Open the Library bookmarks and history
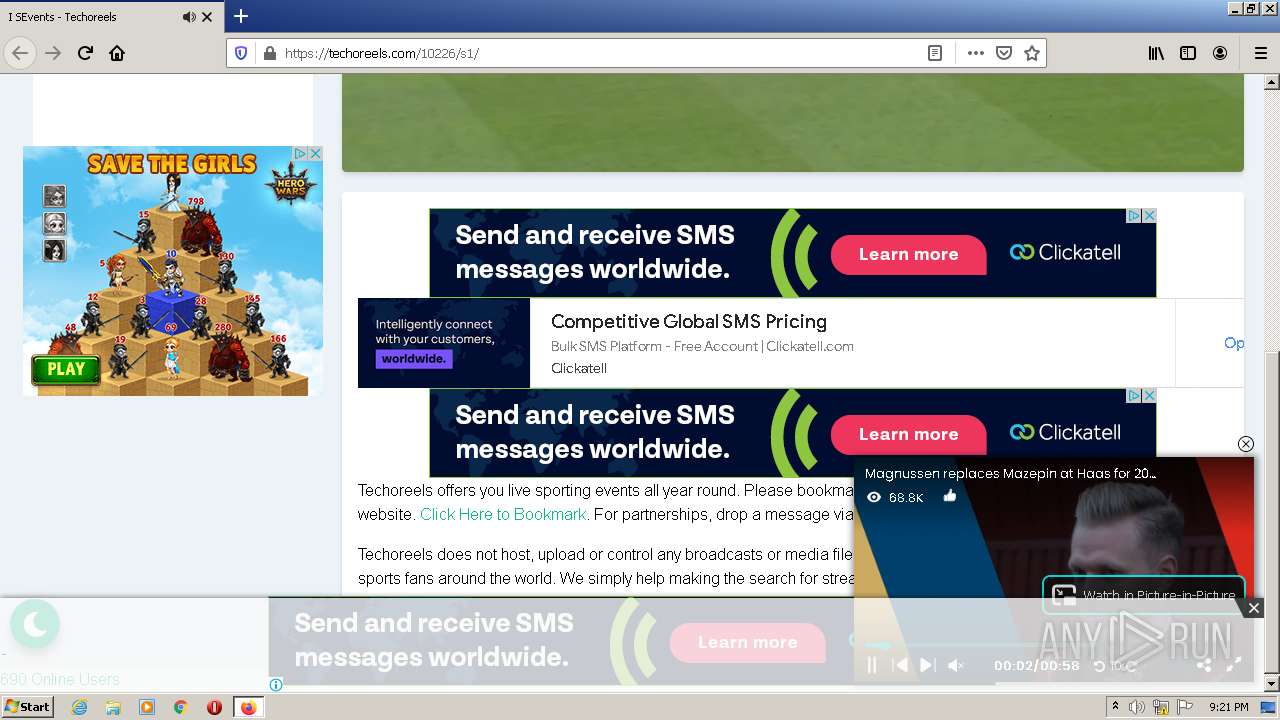The image size is (1280, 720). click(1156, 53)
